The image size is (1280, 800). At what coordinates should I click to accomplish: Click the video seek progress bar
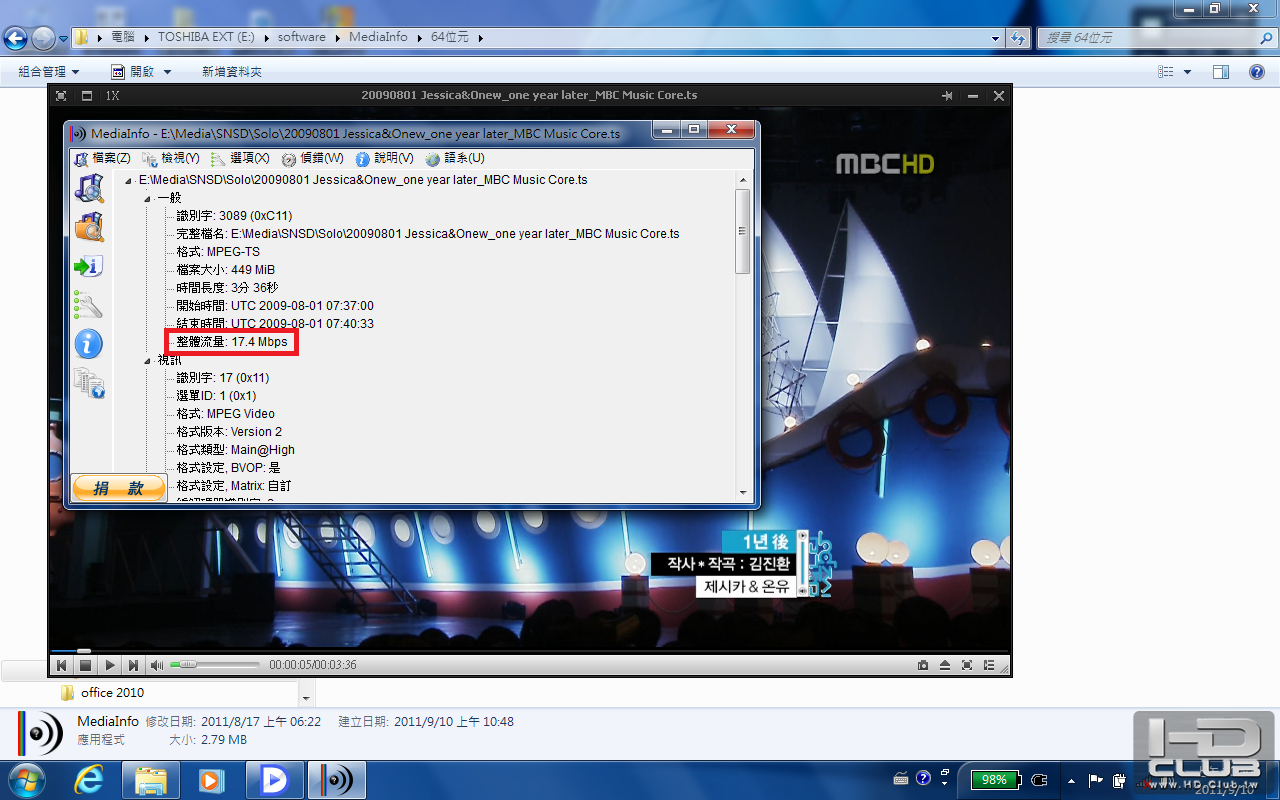pos(530,651)
